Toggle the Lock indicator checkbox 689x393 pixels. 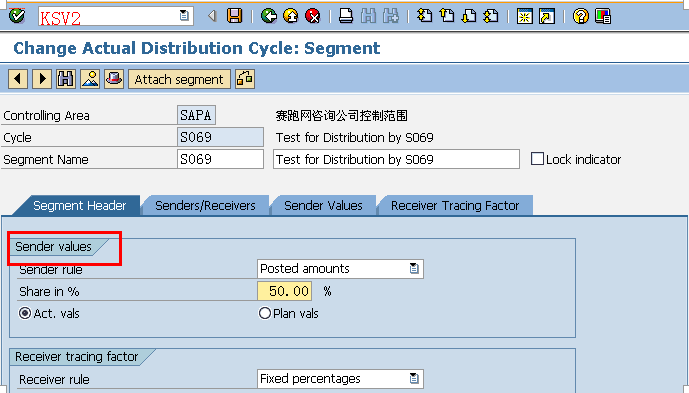(537, 159)
